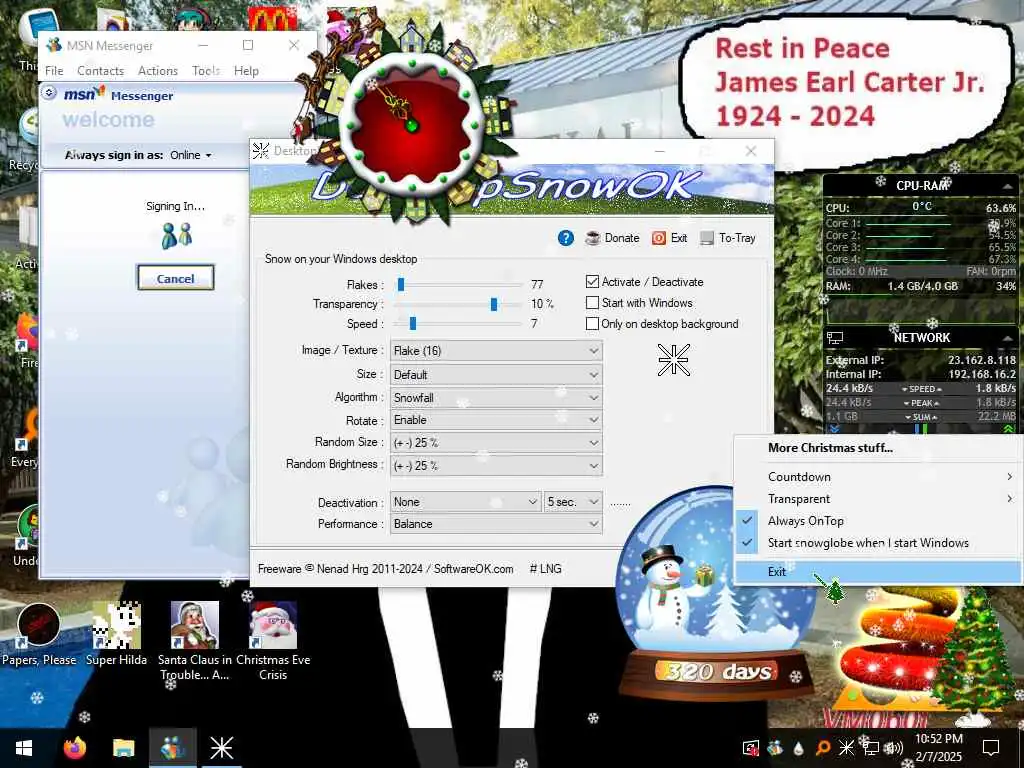Click the Papers, Please desktop icon
The width and height of the screenshot is (1024, 768).
39,633
